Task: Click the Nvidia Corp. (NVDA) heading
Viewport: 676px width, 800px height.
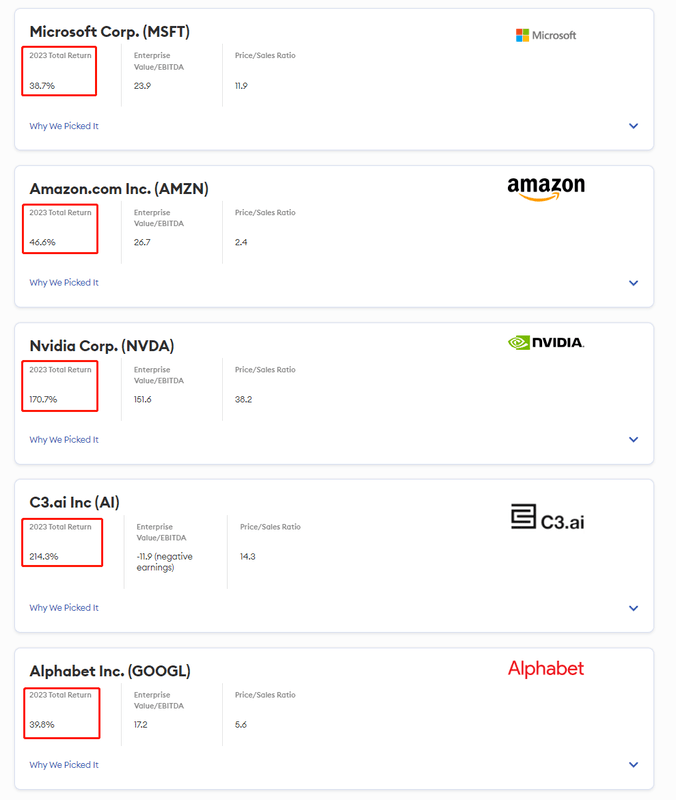Action: pyautogui.click(x=101, y=346)
